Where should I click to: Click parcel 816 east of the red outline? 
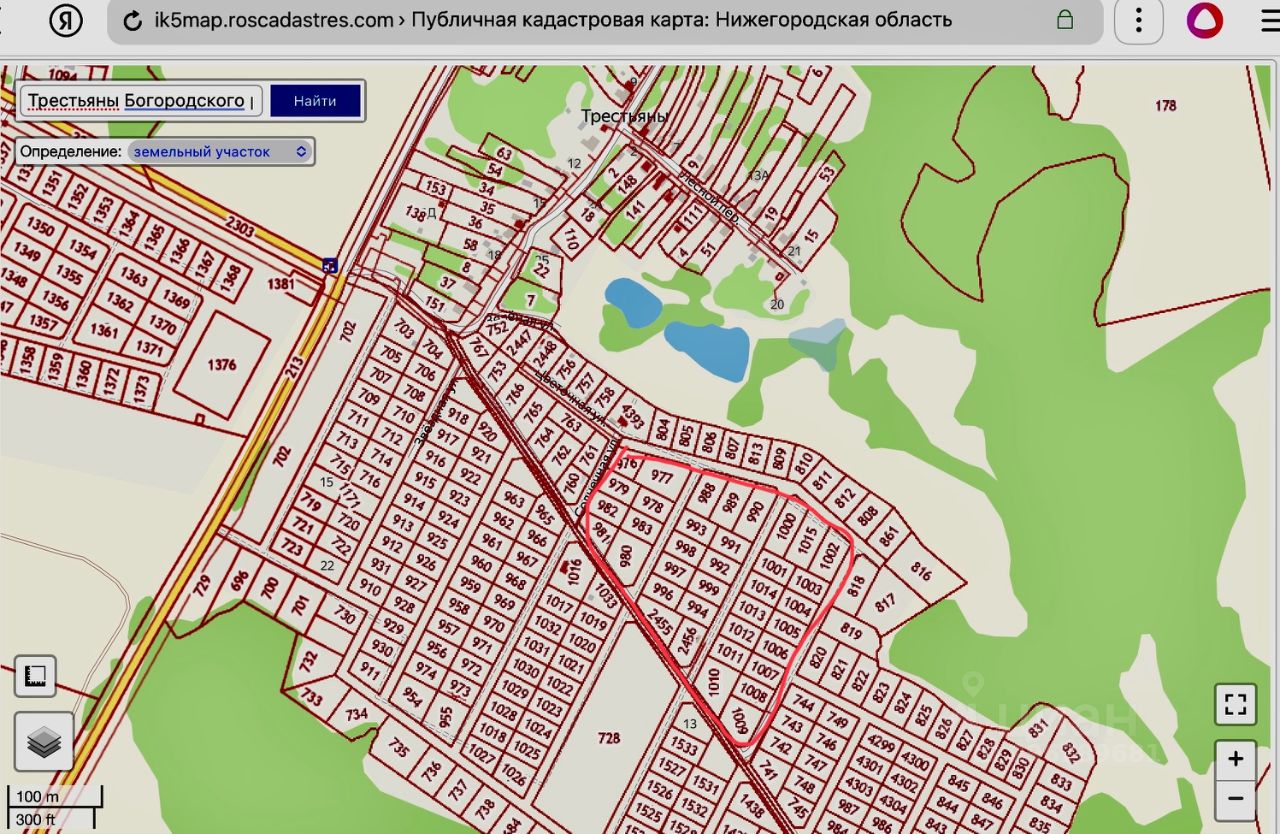(920, 573)
